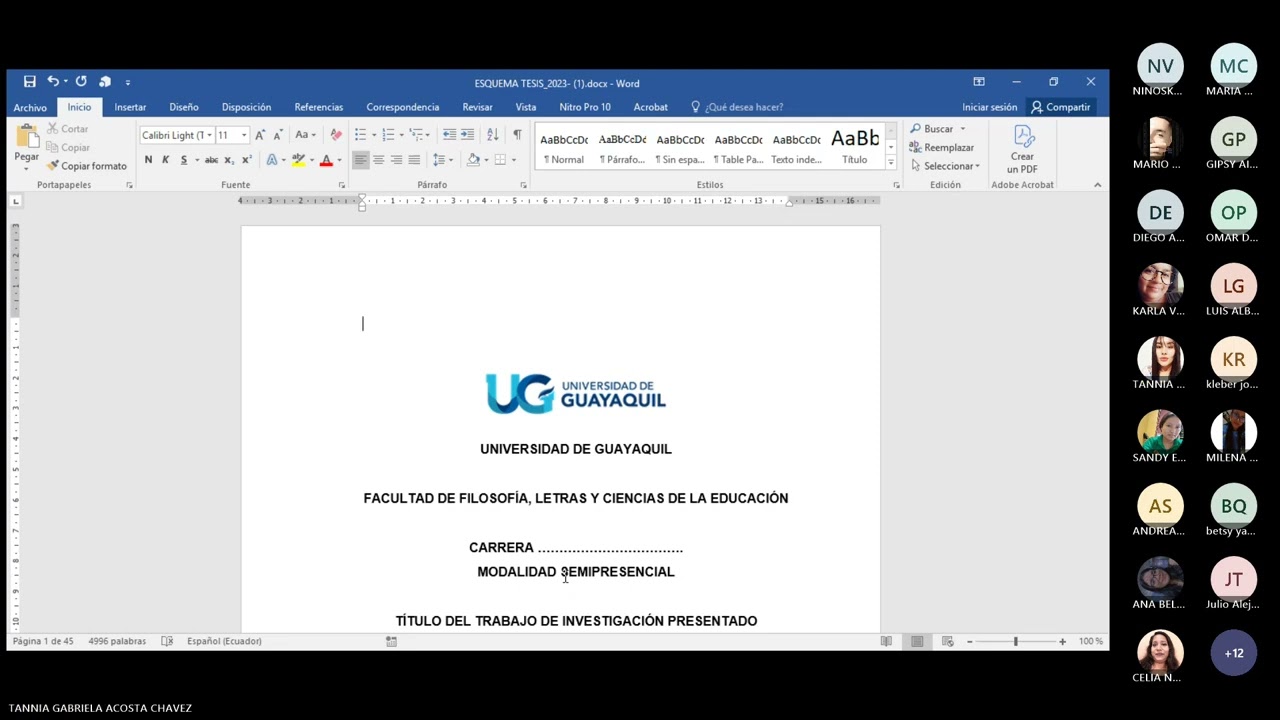Apply the Título style
This screenshot has height=720, width=1280.
tap(855, 145)
